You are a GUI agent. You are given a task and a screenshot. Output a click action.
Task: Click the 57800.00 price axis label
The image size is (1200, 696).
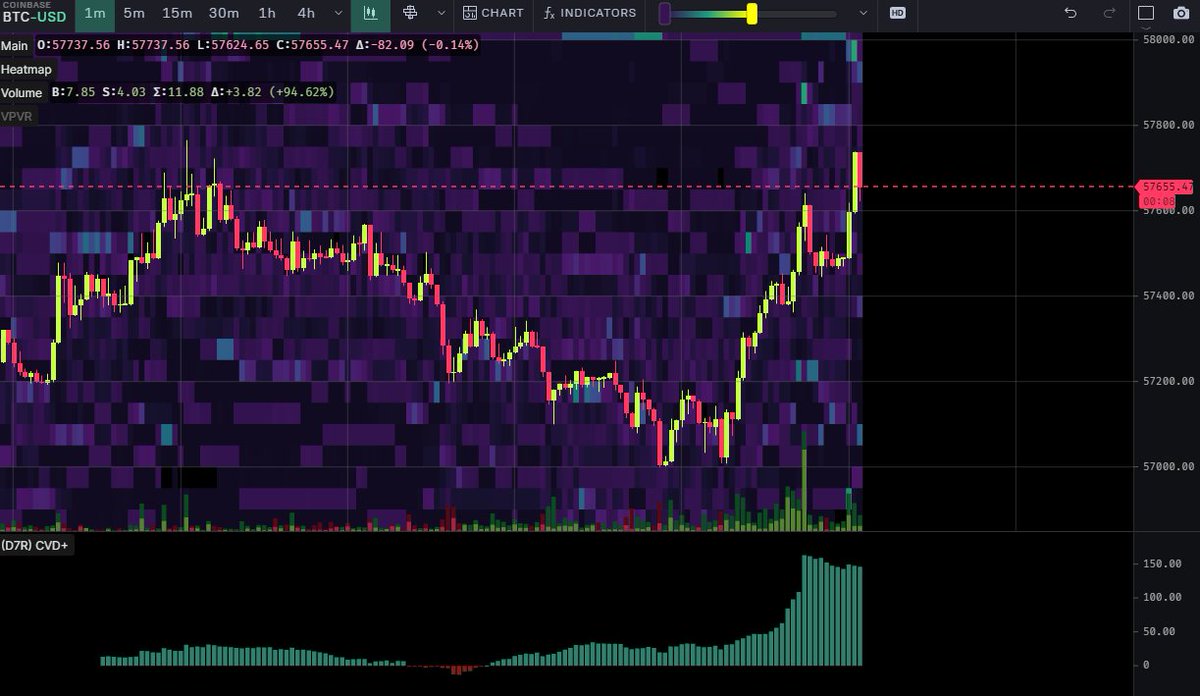tap(1167, 125)
